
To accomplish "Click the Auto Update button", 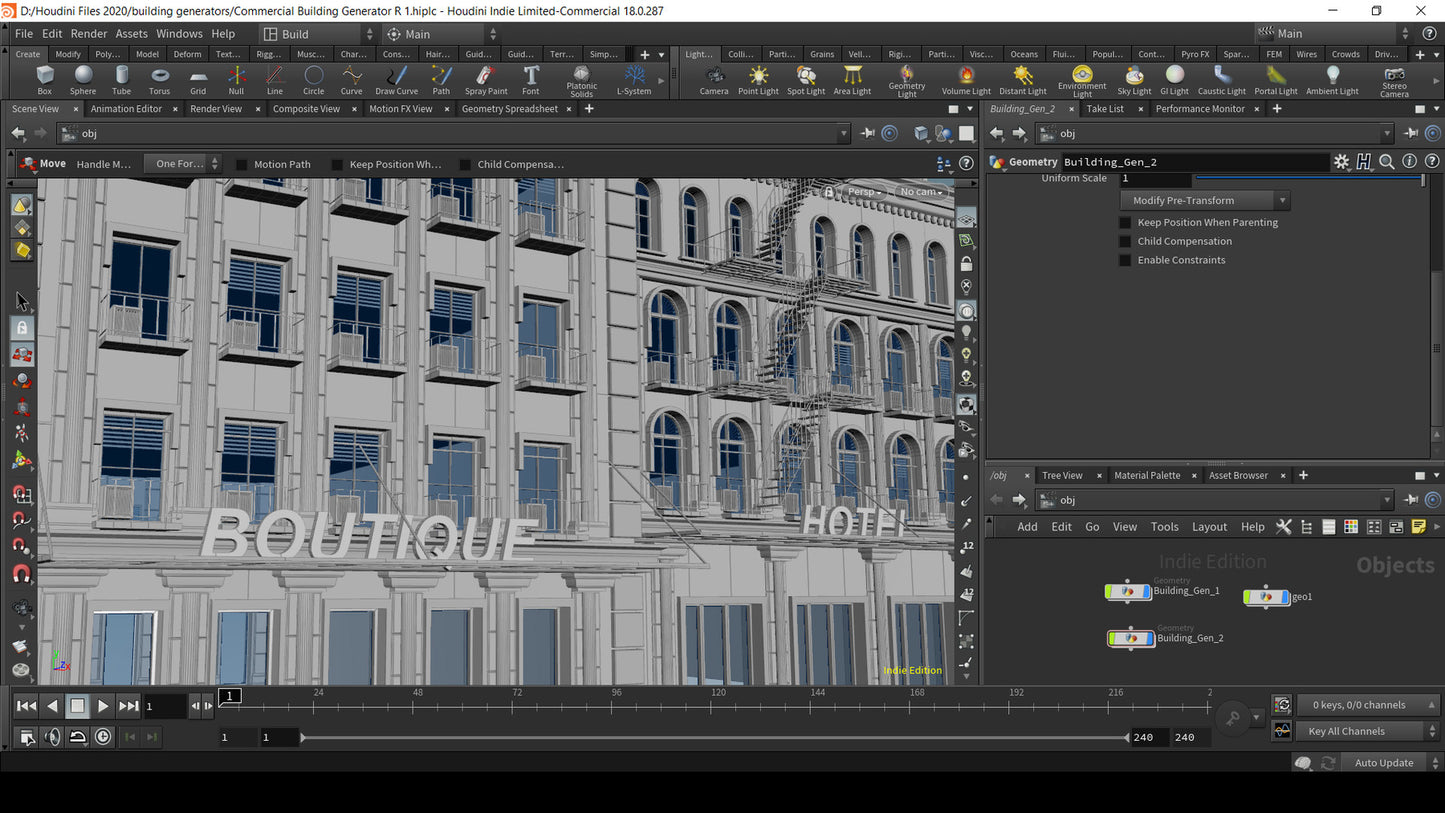I will pos(1383,763).
